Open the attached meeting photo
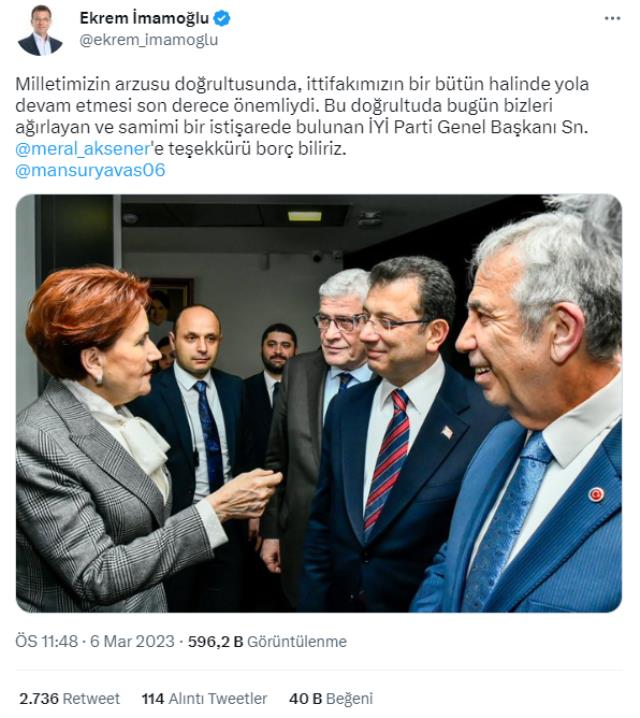 [319, 403]
